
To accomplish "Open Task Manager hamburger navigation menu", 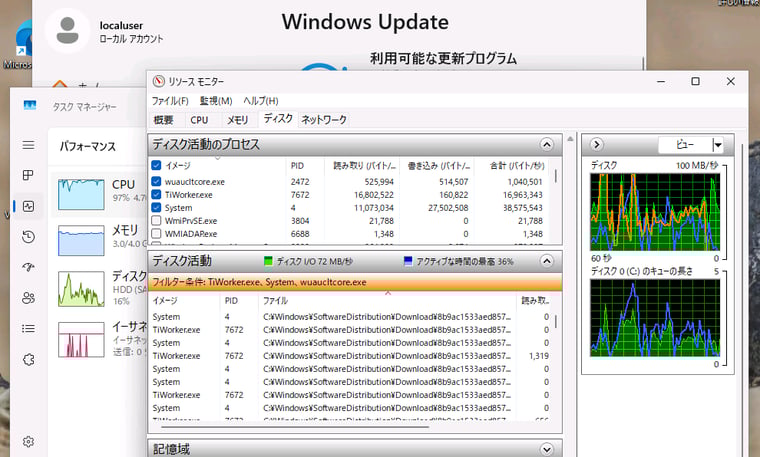I will tap(29, 145).
